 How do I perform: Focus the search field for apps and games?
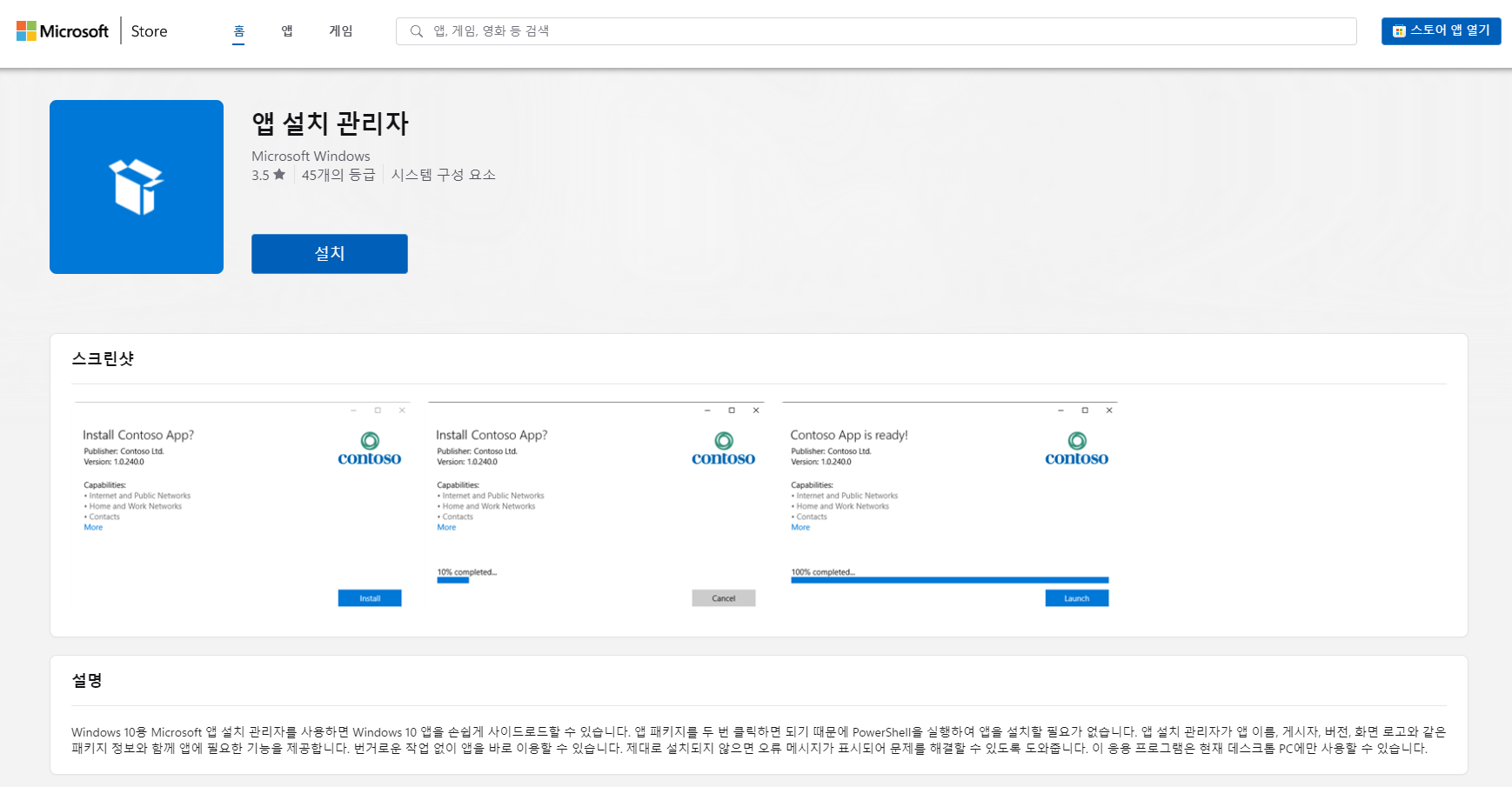tap(876, 31)
